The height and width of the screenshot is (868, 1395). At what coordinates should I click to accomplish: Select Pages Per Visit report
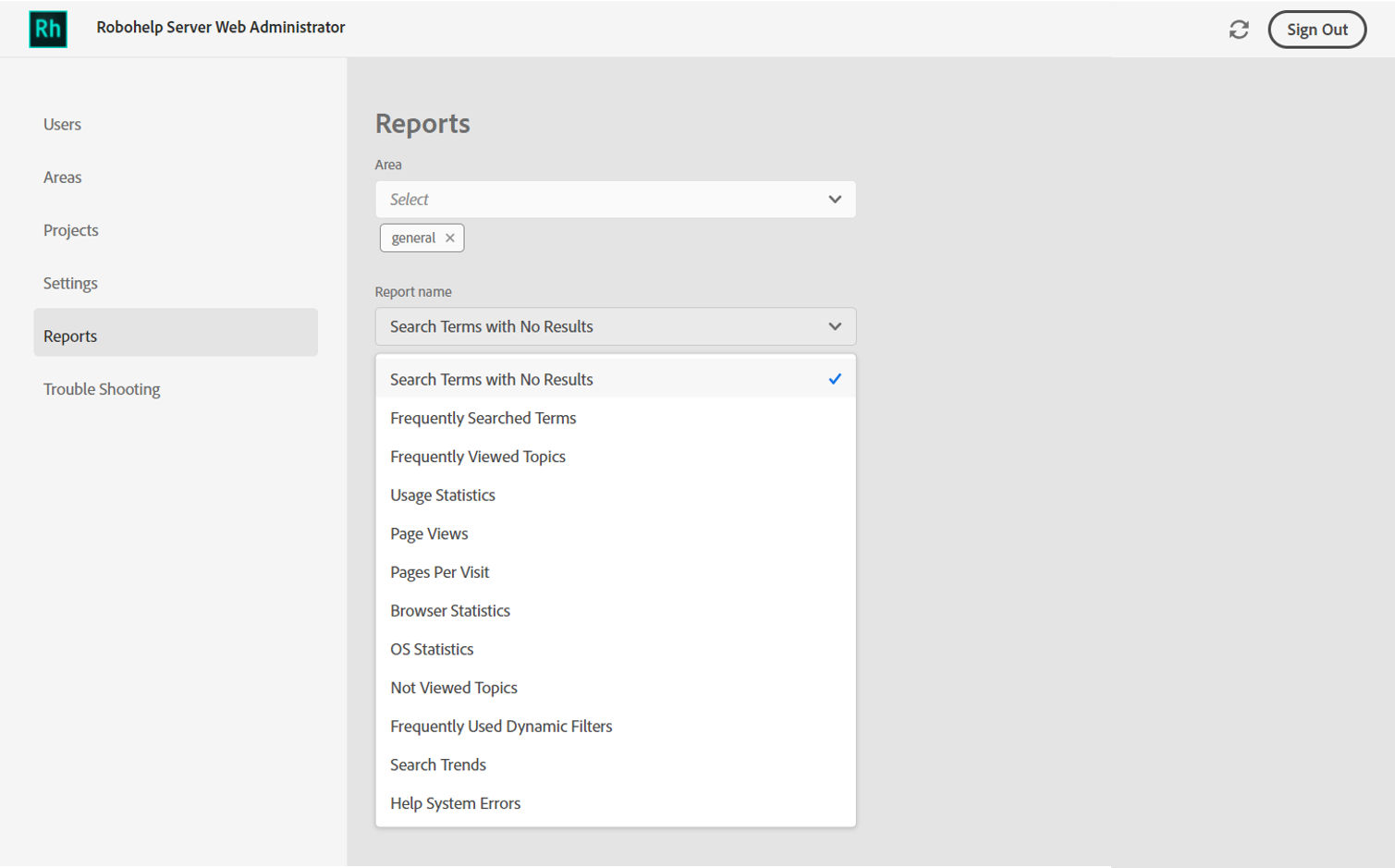(616, 572)
